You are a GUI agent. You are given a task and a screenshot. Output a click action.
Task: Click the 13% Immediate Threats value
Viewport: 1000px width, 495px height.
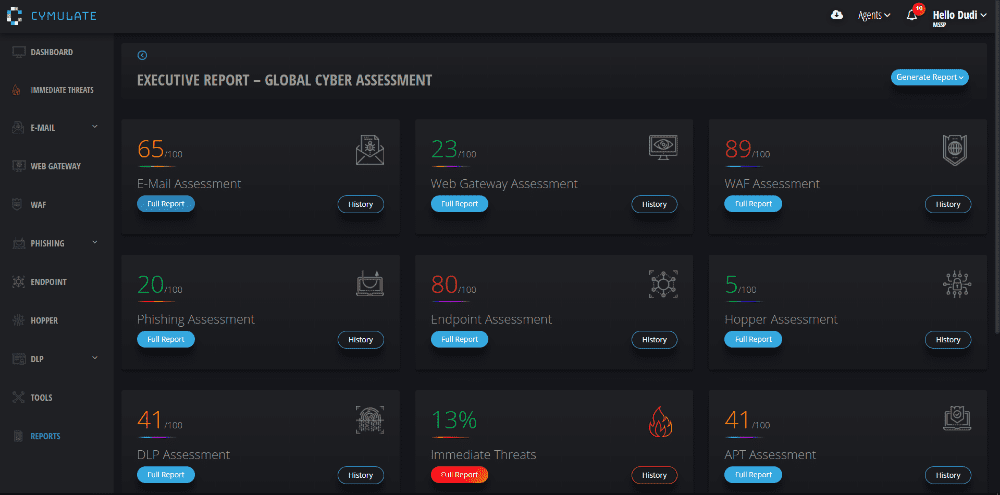454,419
